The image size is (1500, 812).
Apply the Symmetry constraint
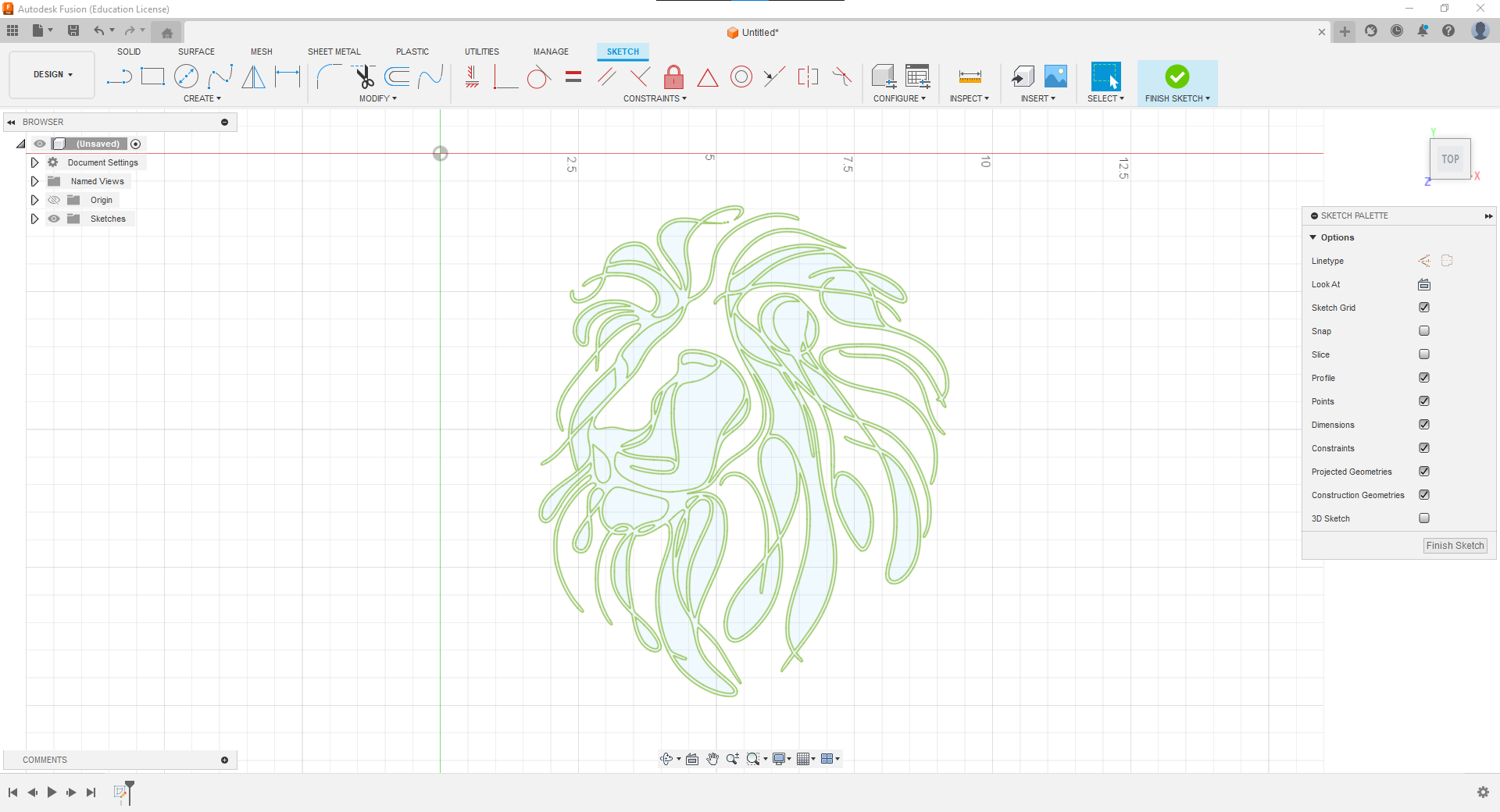(x=808, y=77)
